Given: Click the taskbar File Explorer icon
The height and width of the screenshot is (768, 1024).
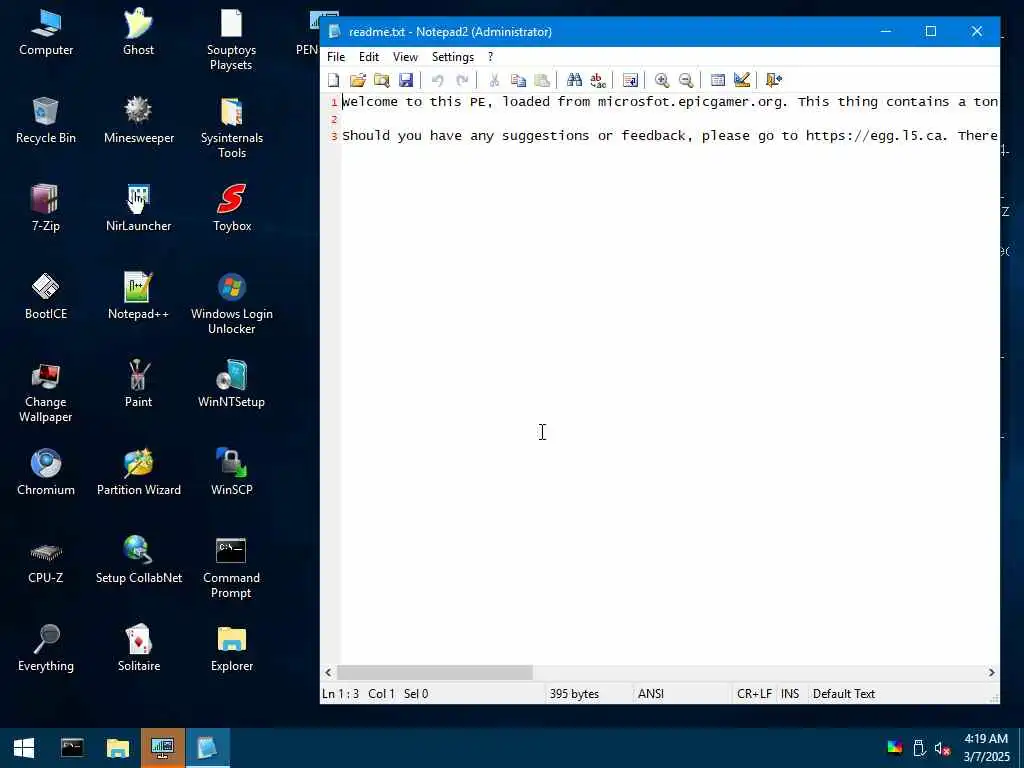Looking at the screenshot, I should coord(118,748).
